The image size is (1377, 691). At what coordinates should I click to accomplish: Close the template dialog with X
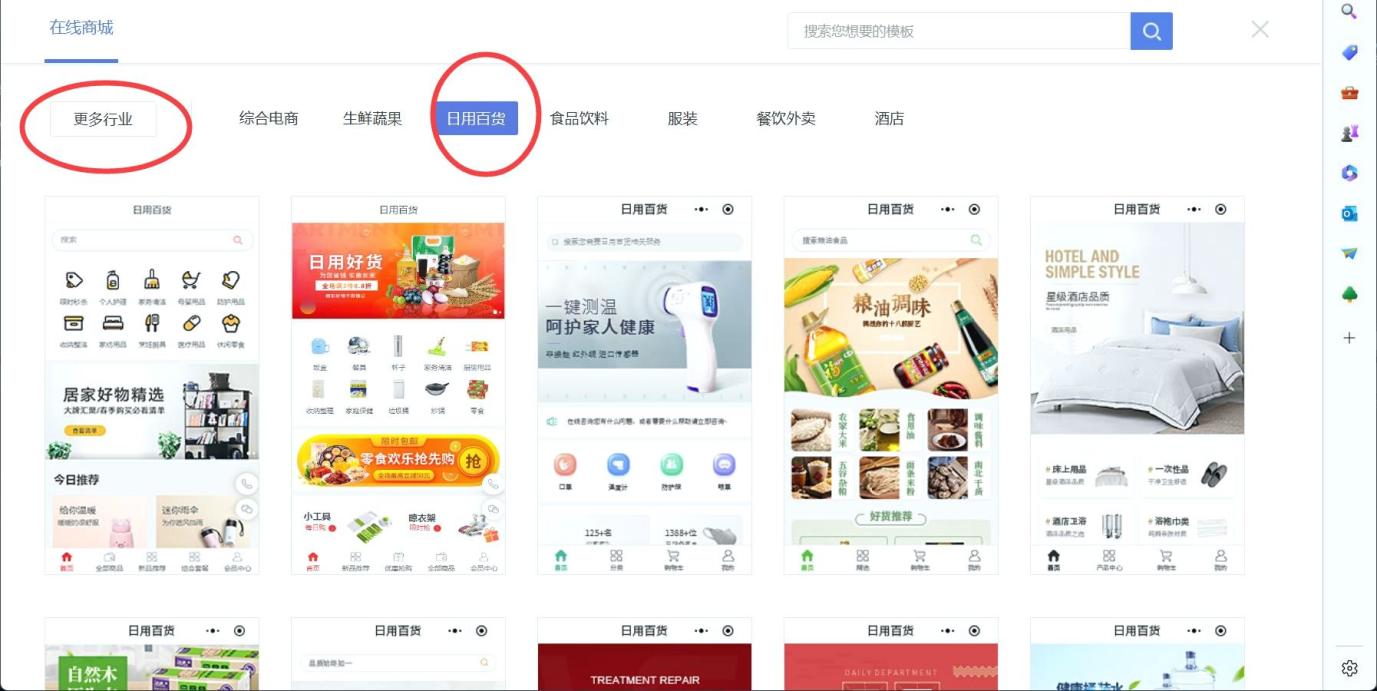click(1260, 29)
